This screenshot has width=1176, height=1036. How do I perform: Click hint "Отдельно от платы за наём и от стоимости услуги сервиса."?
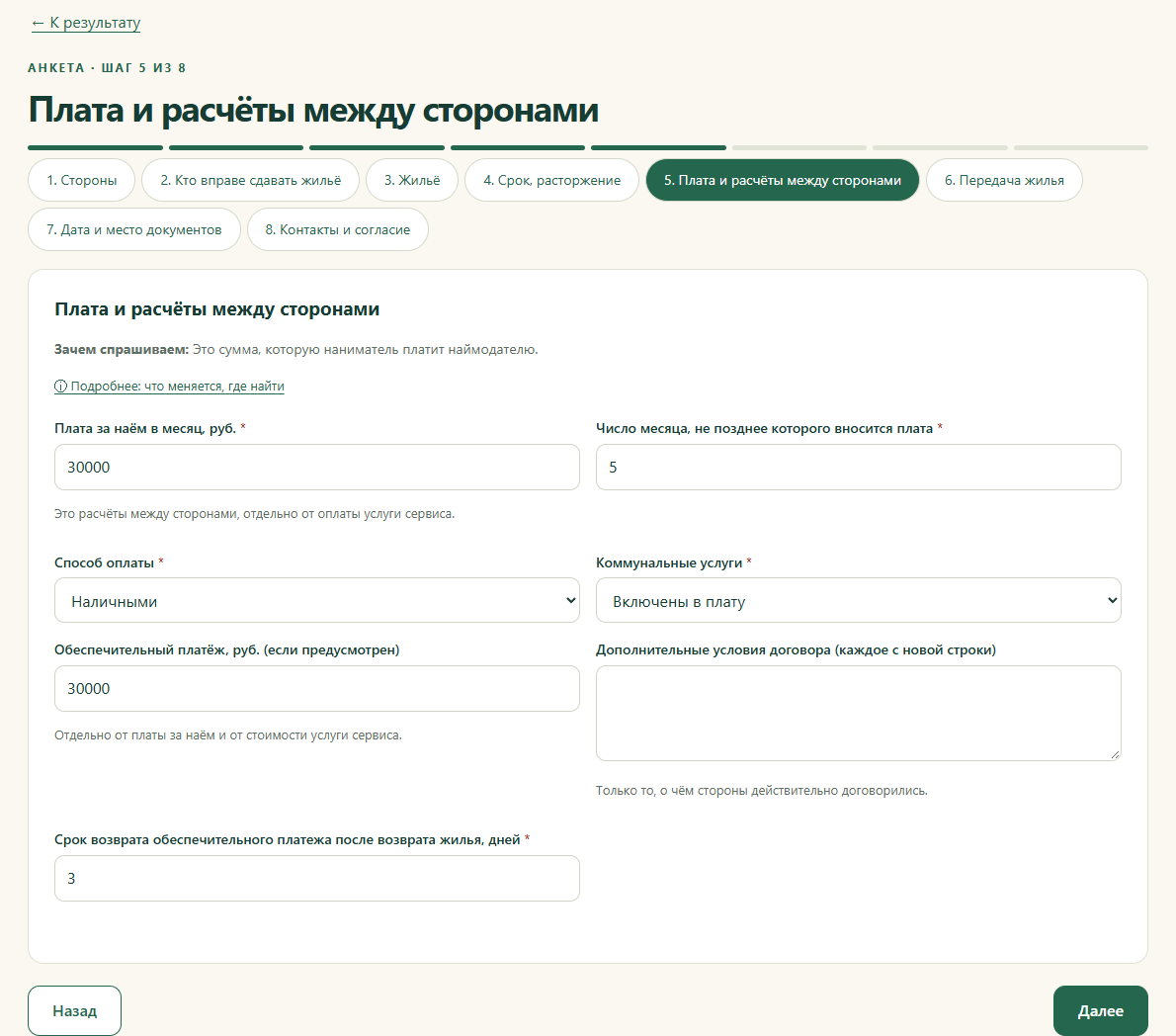tap(228, 735)
